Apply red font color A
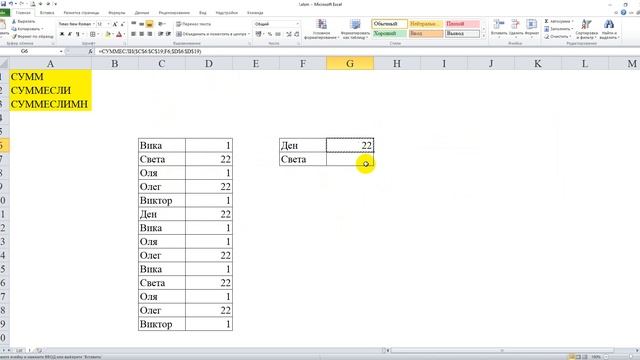Viewport: 640px width, 360px height. pos(119,34)
